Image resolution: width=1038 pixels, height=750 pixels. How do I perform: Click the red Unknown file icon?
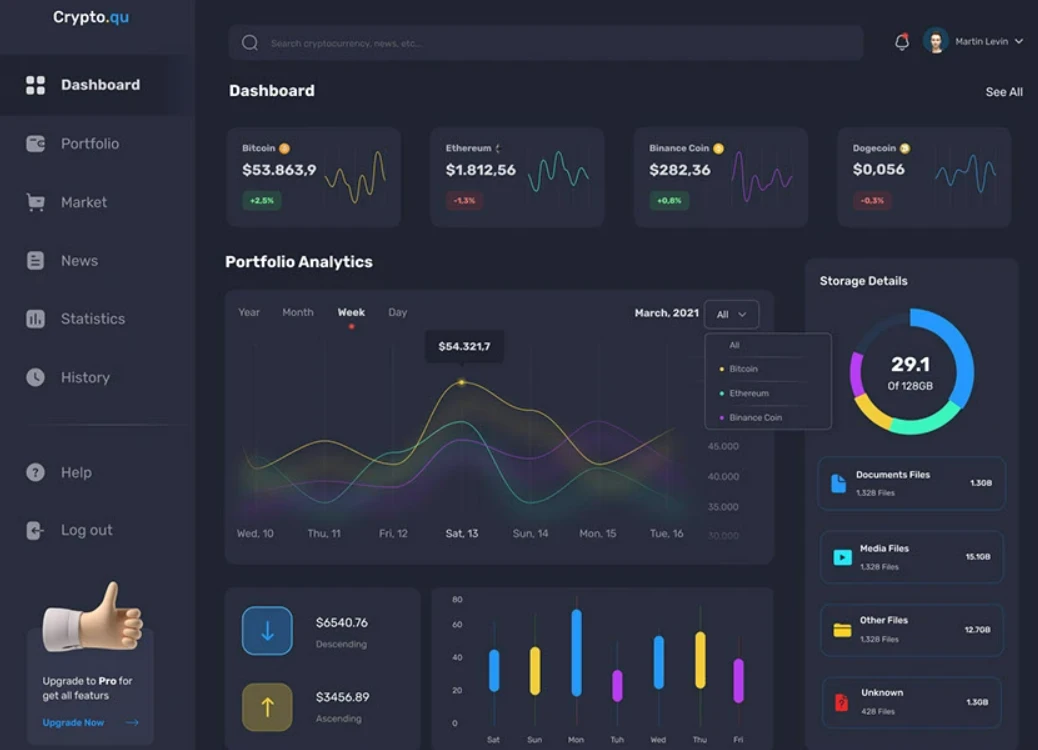click(x=841, y=702)
